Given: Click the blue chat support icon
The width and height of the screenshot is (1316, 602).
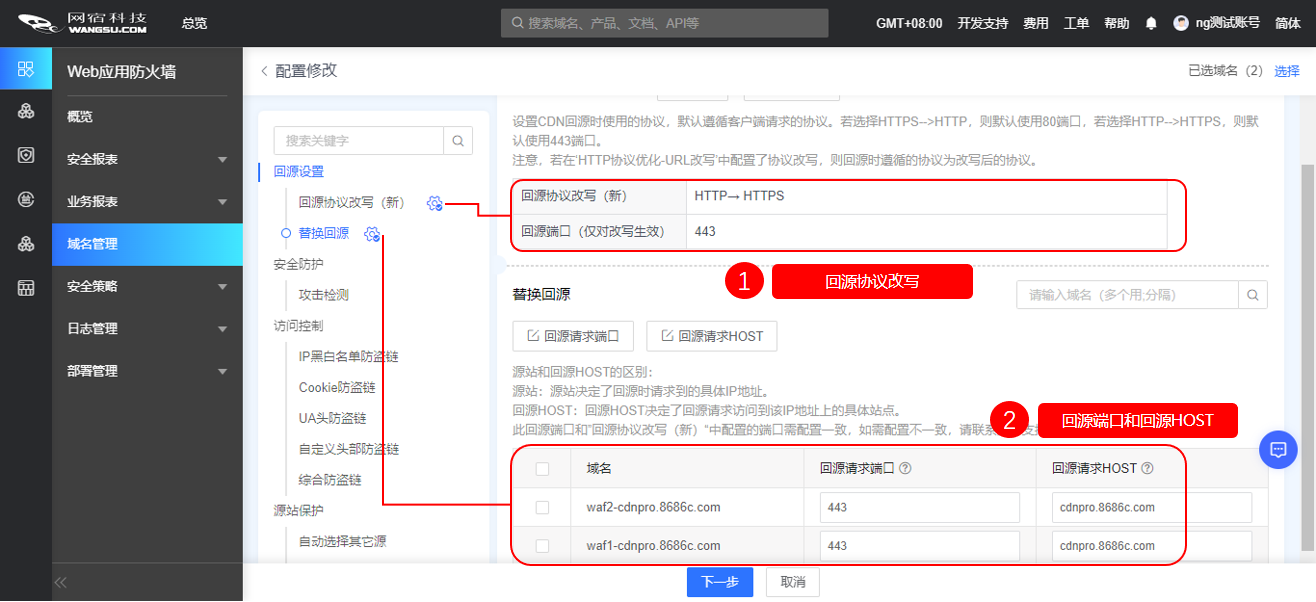Looking at the screenshot, I should [1277, 449].
